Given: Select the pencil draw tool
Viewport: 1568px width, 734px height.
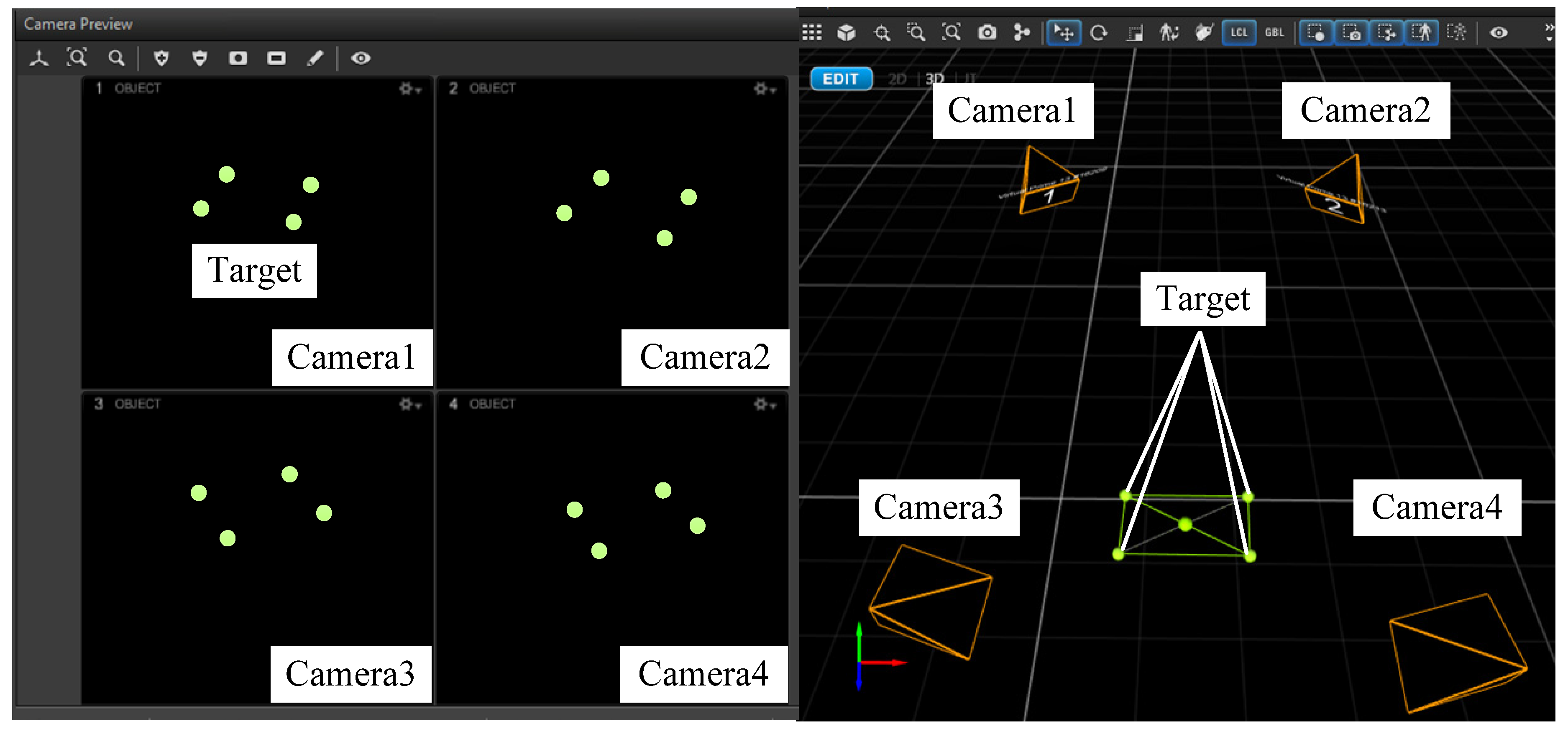Looking at the screenshot, I should click(315, 59).
